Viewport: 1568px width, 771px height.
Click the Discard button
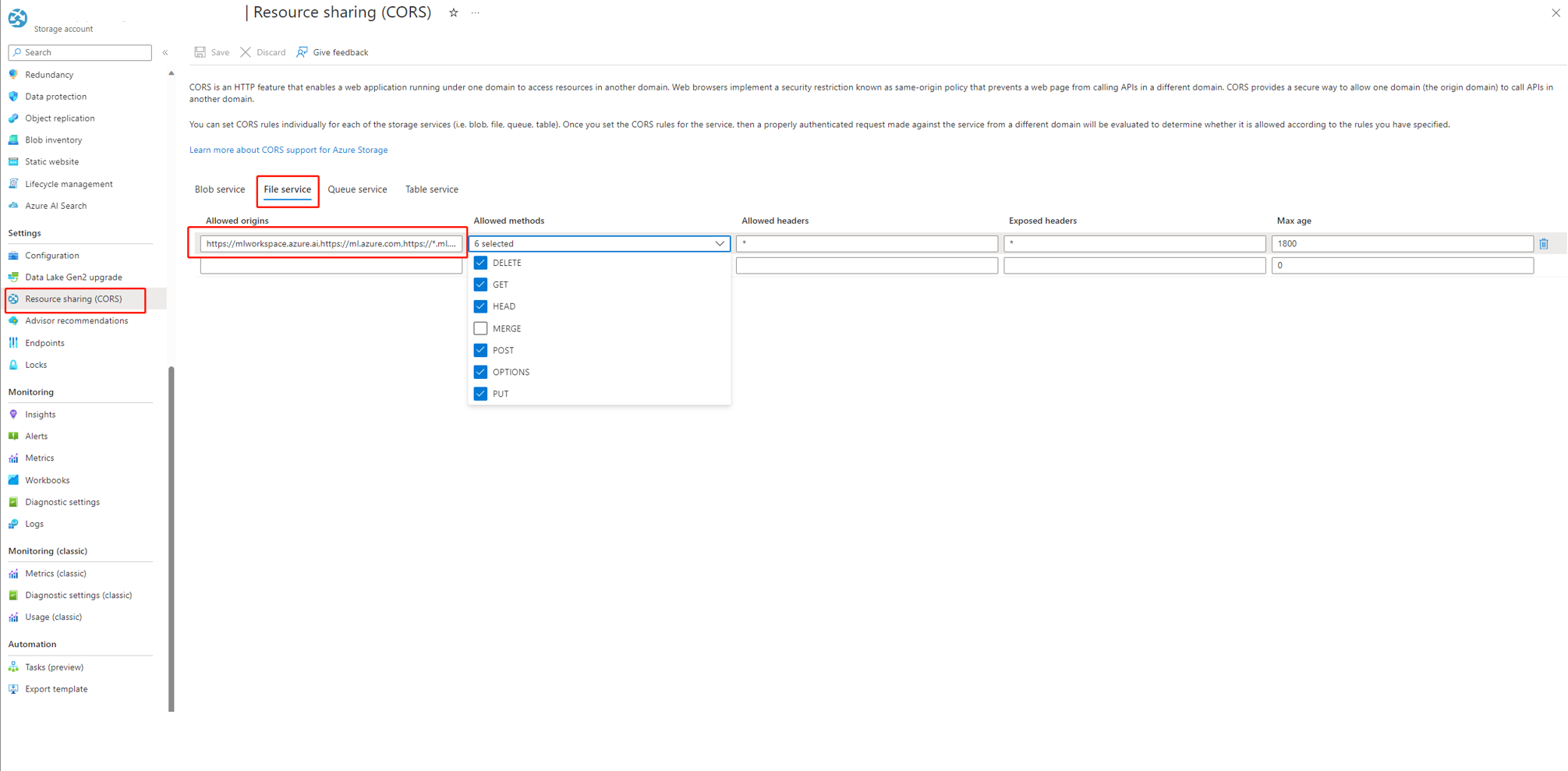coord(264,52)
